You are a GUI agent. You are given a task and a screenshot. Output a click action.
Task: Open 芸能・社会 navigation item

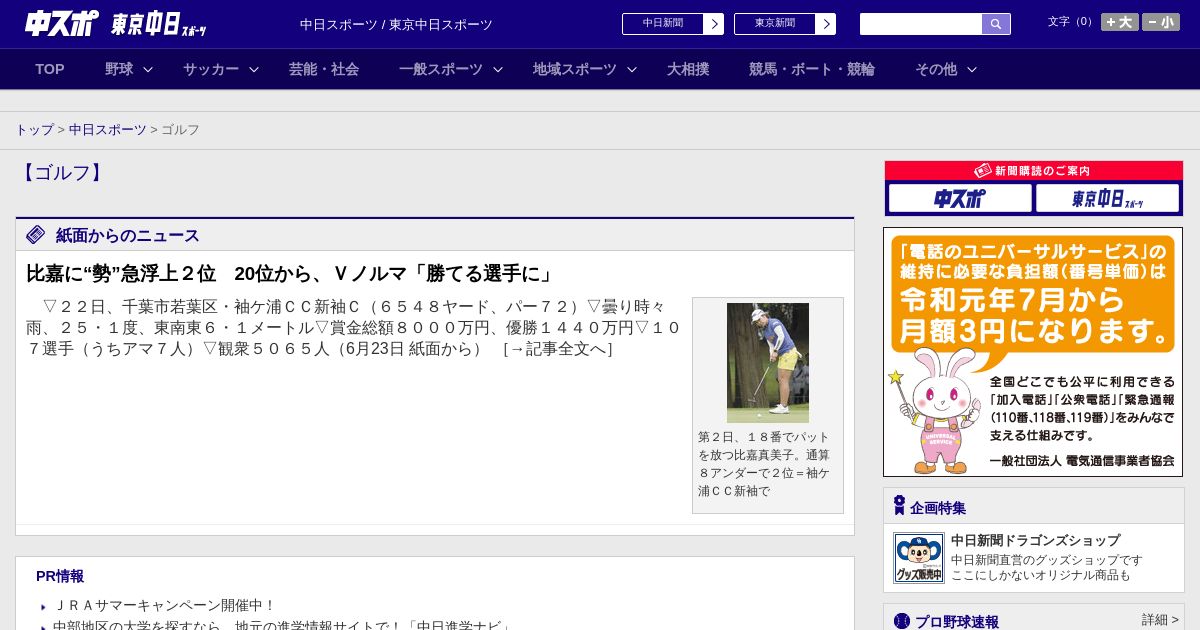pos(324,69)
